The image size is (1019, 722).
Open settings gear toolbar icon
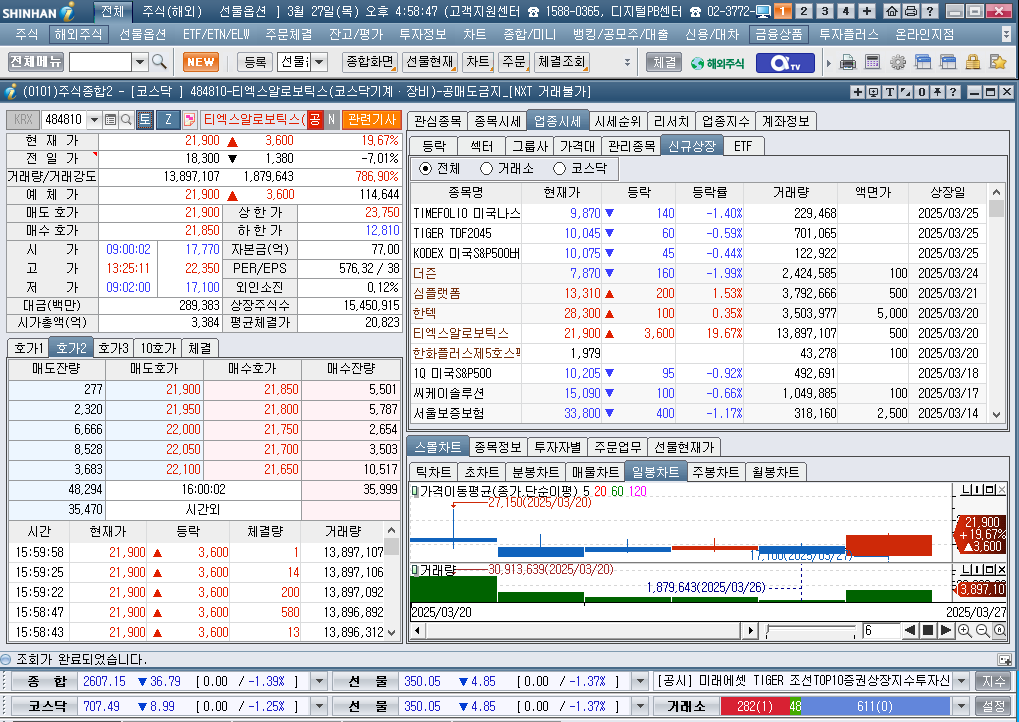(x=897, y=62)
